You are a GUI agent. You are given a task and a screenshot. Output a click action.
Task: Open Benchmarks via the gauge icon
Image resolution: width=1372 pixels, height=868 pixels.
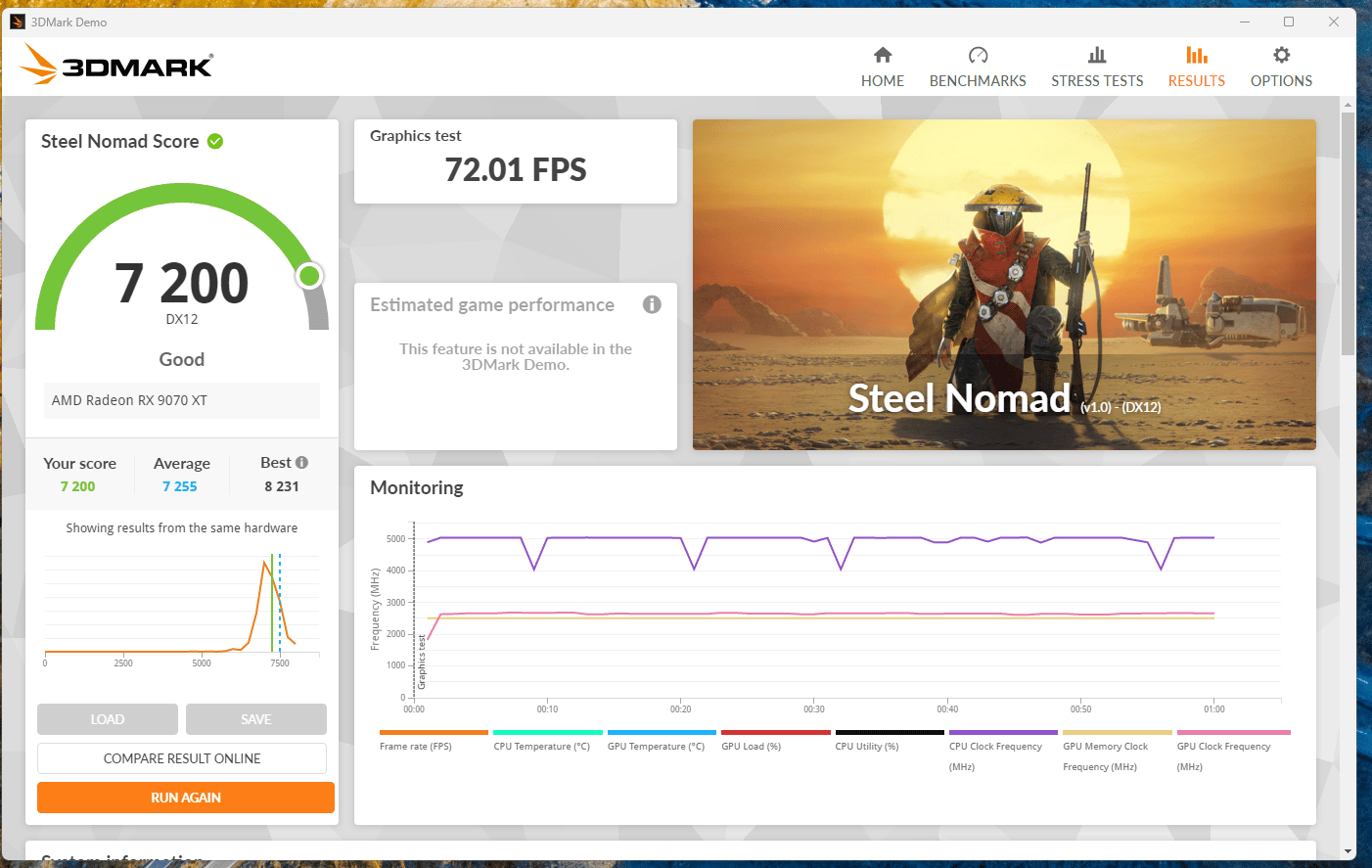[978, 55]
